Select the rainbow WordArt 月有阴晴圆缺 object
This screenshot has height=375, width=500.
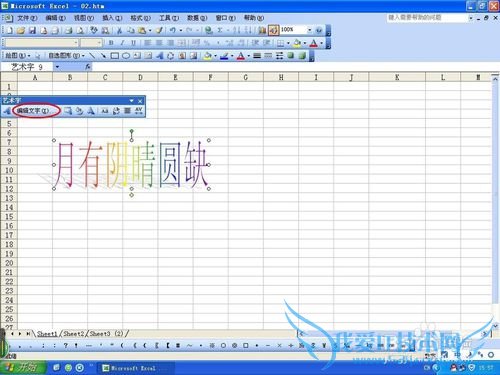click(131, 164)
